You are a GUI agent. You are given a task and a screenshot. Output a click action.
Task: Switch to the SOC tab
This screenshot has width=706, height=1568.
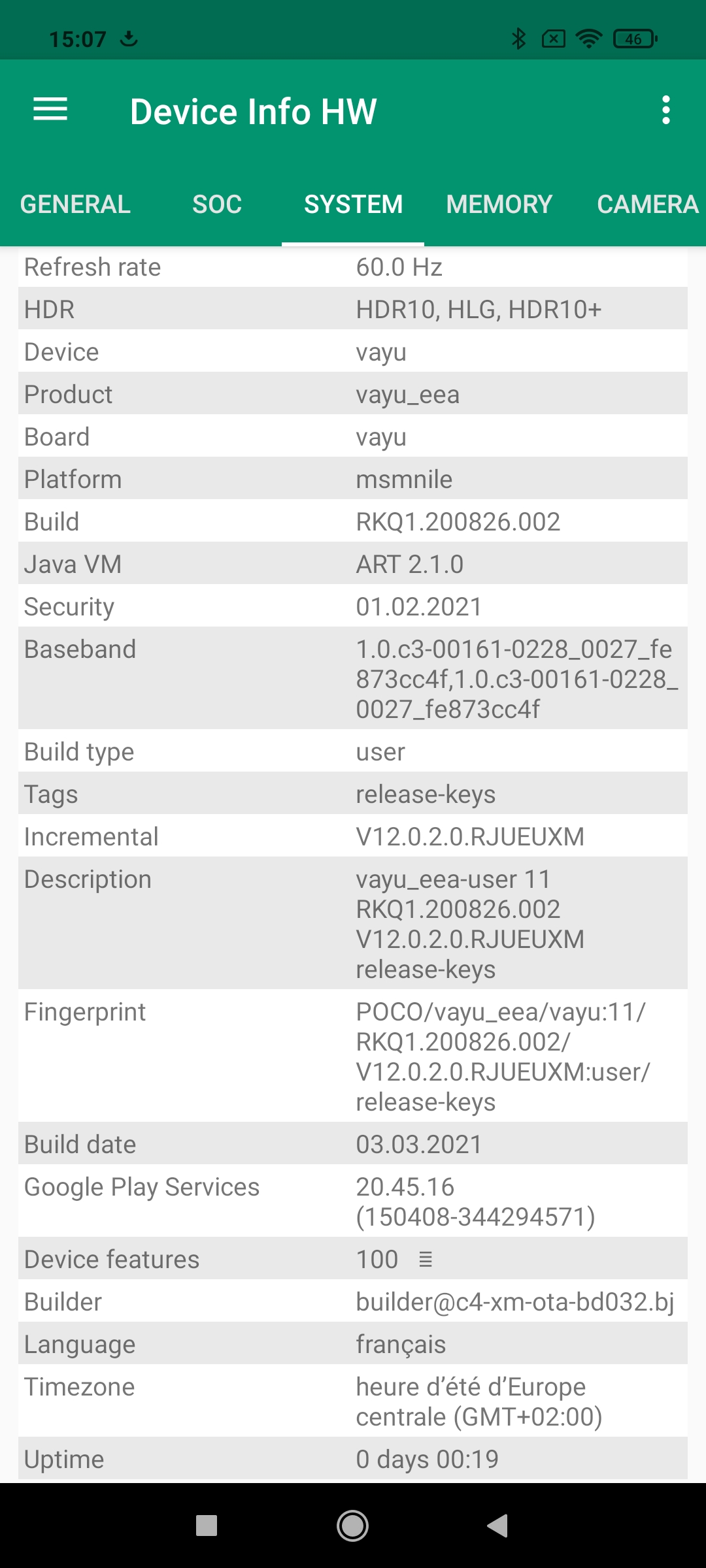tap(217, 204)
